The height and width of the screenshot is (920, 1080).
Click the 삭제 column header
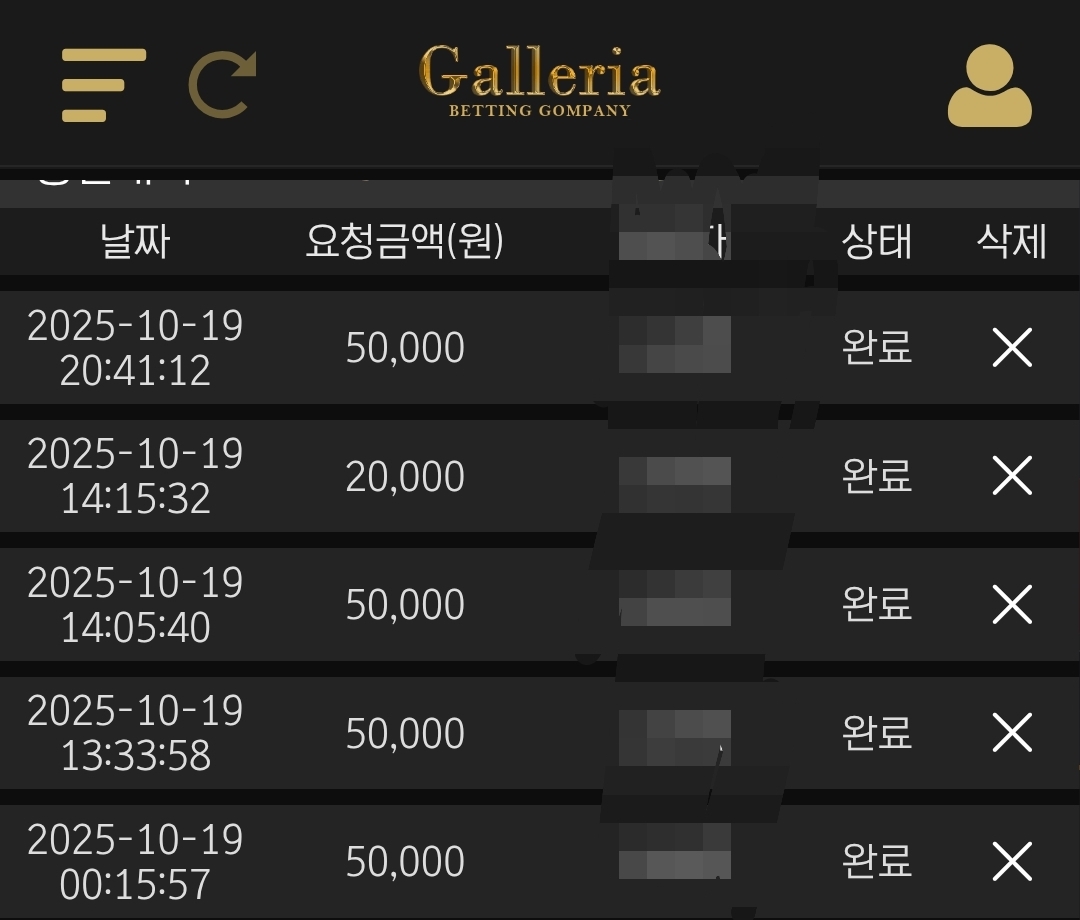pos(1012,242)
